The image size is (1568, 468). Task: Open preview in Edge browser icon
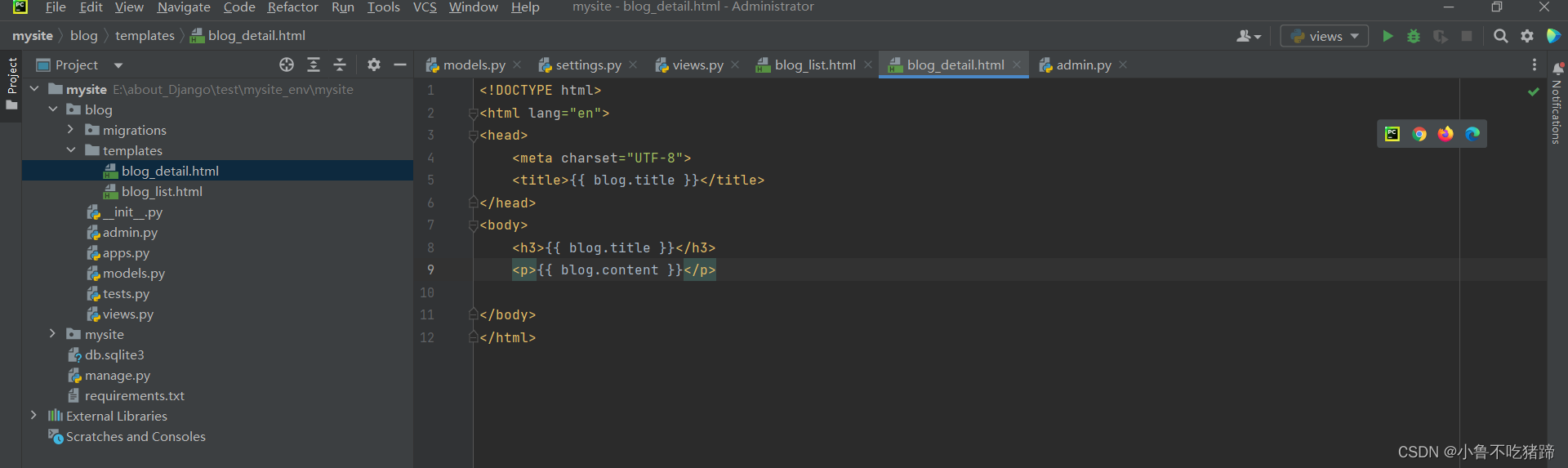point(1472,134)
